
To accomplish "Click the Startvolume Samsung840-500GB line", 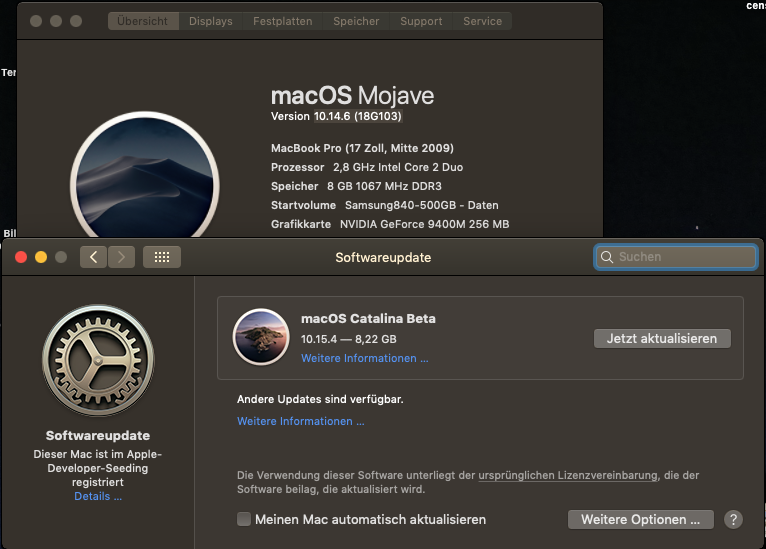I will pos(384,205).
